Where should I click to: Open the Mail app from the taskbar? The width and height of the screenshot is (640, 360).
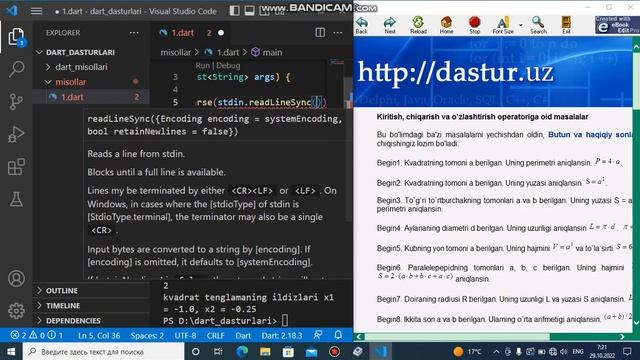tap(311, 351)
